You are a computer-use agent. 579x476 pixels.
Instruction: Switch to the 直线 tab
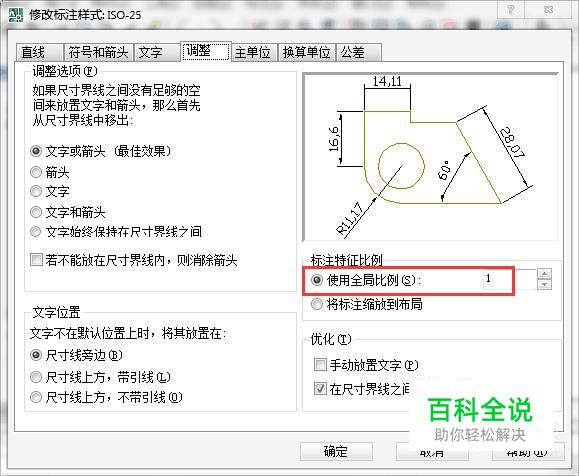click(40, 52)
